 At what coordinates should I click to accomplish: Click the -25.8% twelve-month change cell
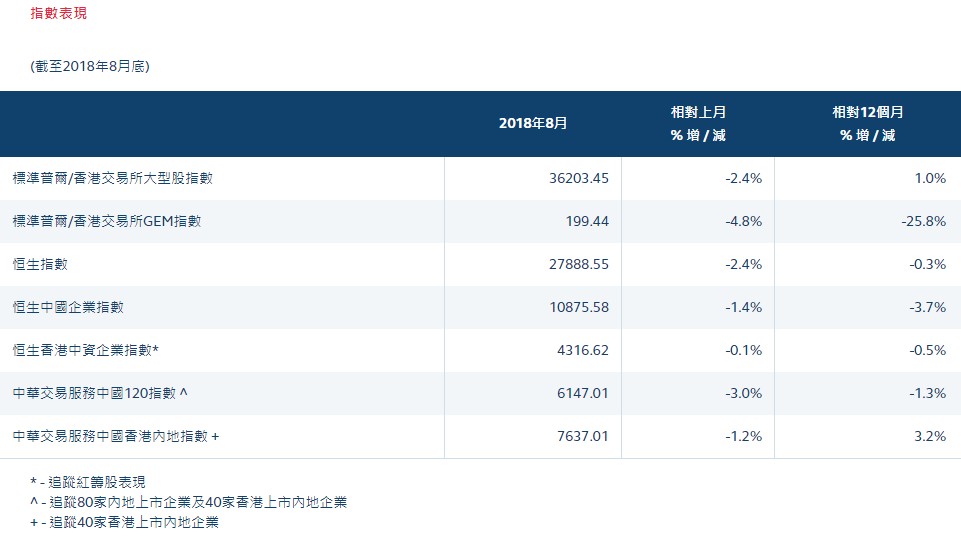pos(922,221)
